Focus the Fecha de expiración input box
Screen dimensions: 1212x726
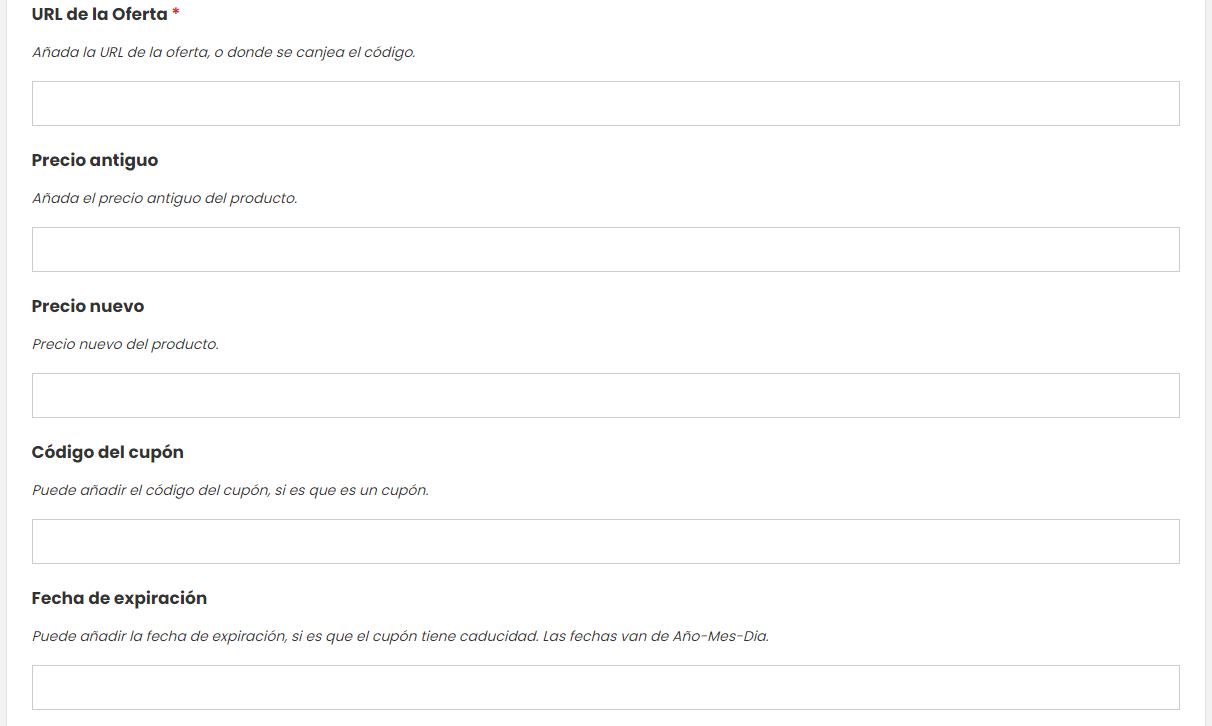[x=605, y=688]
